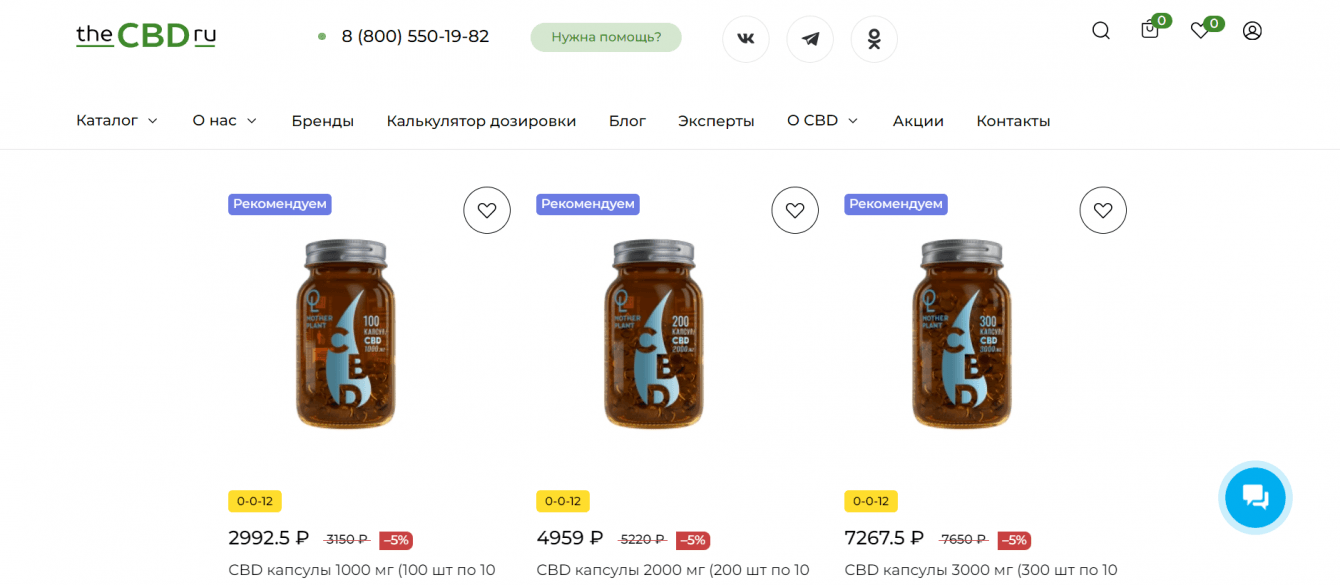Screen dimensions: 1340x585
Task: Open Калькулятор дозировки page
Action: 481,121
